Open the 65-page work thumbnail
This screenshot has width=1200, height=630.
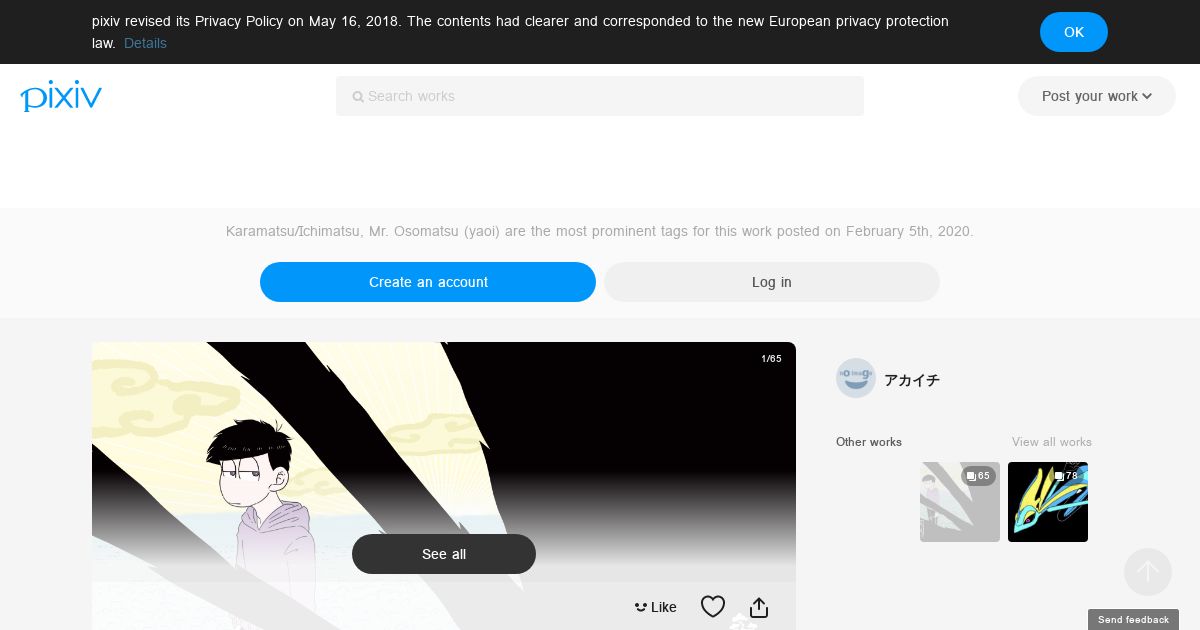coord(960,502)
